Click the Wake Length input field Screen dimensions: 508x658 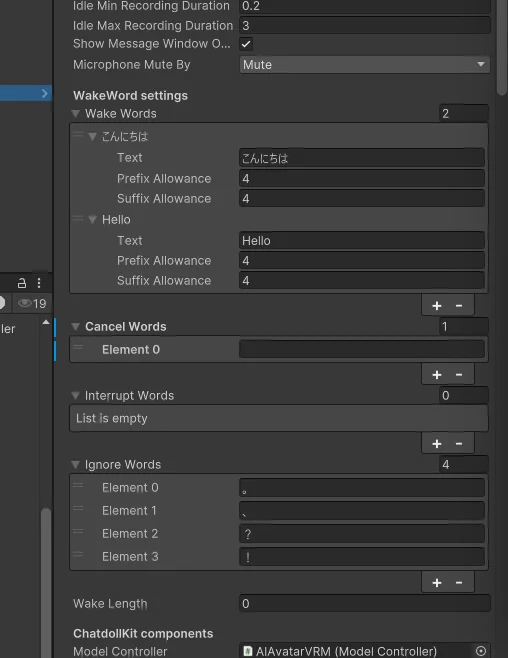coord(365,603)
